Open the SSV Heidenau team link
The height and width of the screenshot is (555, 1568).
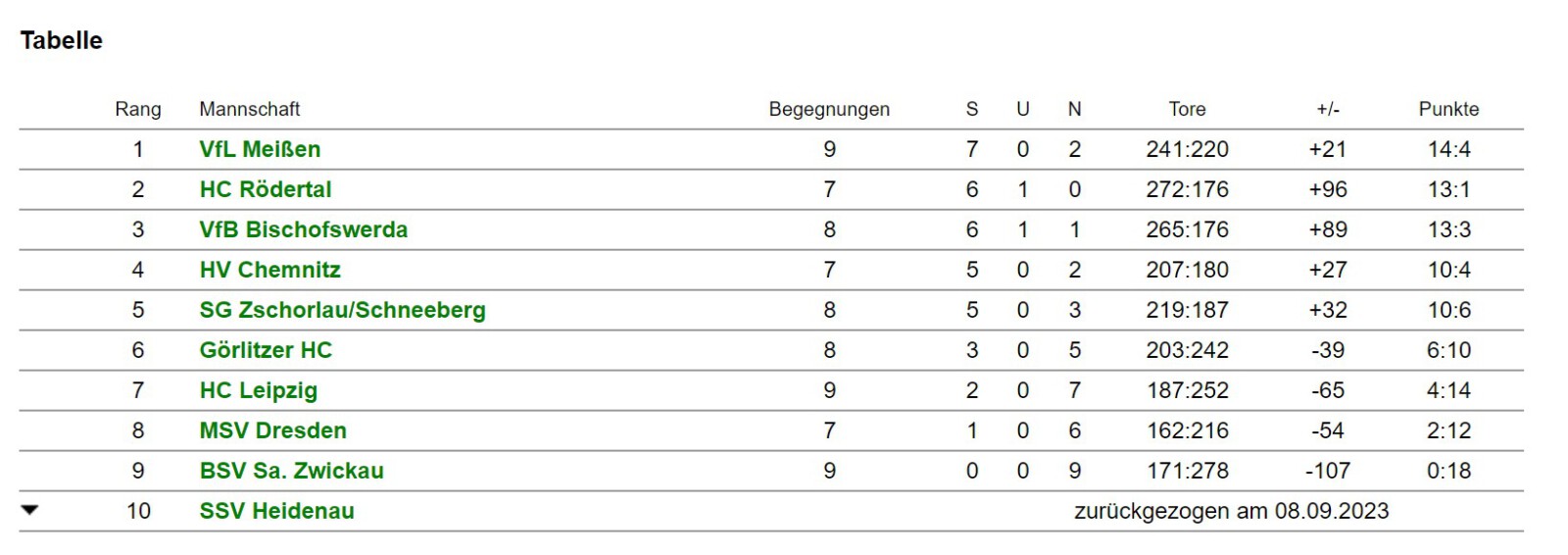coord(277,511)
